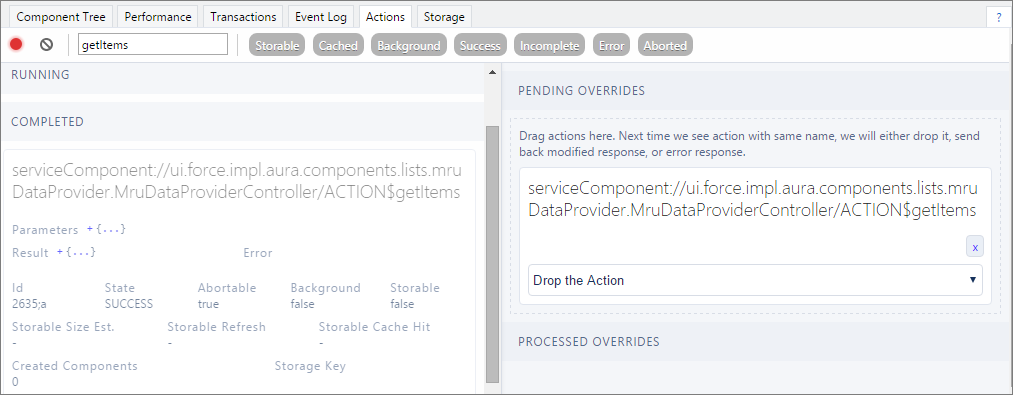Switch to the Component Tree tab
This screenshot has height=395, width=1013.
pos(61,17)
